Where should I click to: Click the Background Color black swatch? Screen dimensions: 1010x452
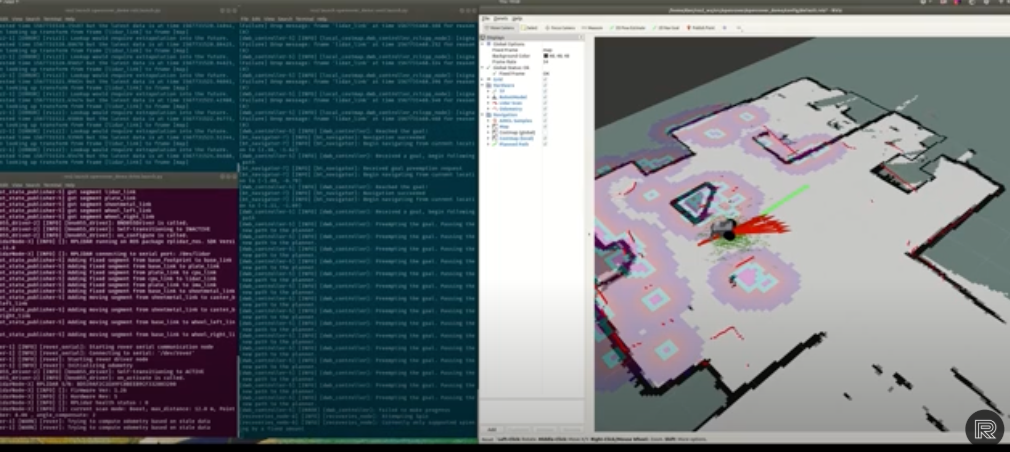(546, 55)
